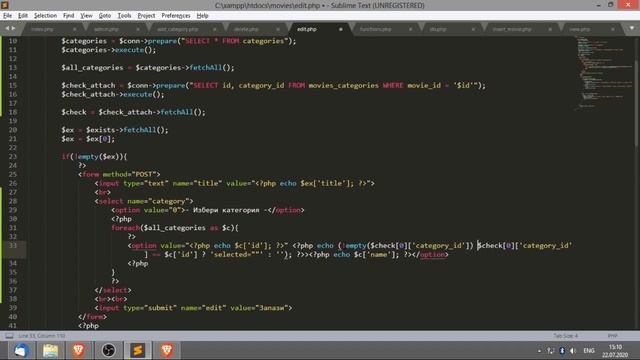Screen dimensions: 640x360
Task: Click line number 10 in the gutter
Action: point(13,41)
